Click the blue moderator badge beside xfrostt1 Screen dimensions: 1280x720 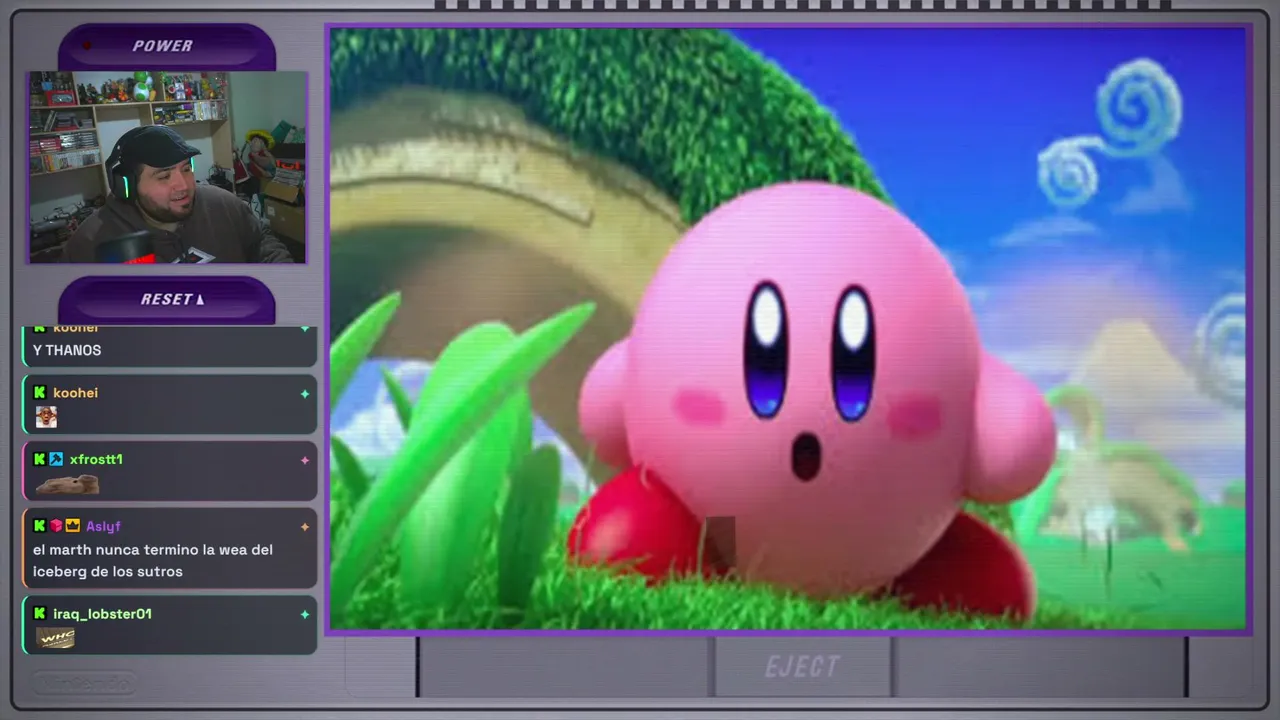click(57, 459)
